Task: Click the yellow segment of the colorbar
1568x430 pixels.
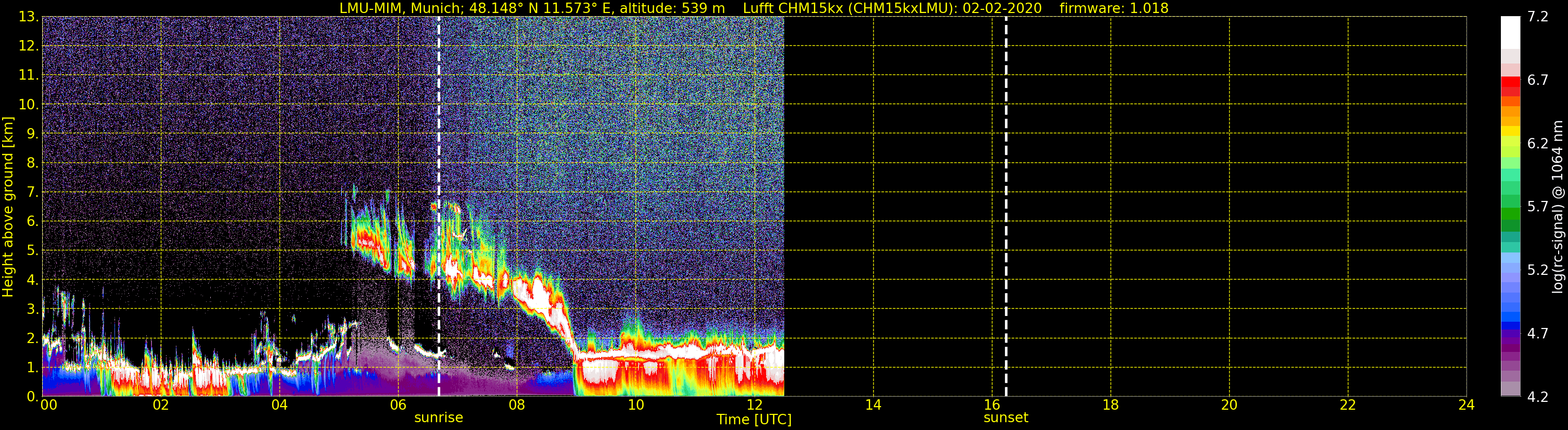Action: point(1510,131)
